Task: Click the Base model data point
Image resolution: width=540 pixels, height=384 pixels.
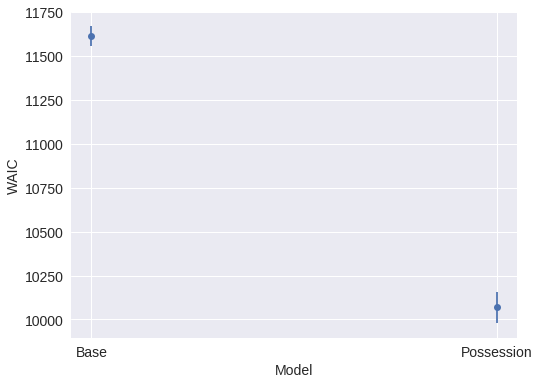Action: (x=91, y=36)
